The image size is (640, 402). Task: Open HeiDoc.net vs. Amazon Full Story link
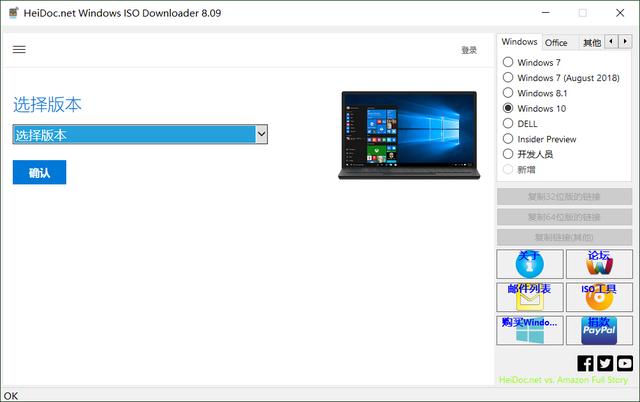tap(563, 380)
